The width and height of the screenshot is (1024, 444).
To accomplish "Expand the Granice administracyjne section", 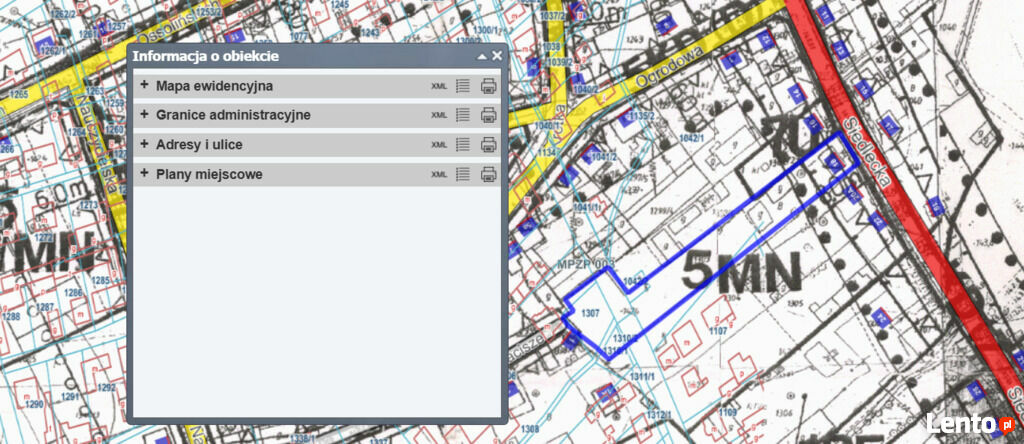I will tap(145, 115).
